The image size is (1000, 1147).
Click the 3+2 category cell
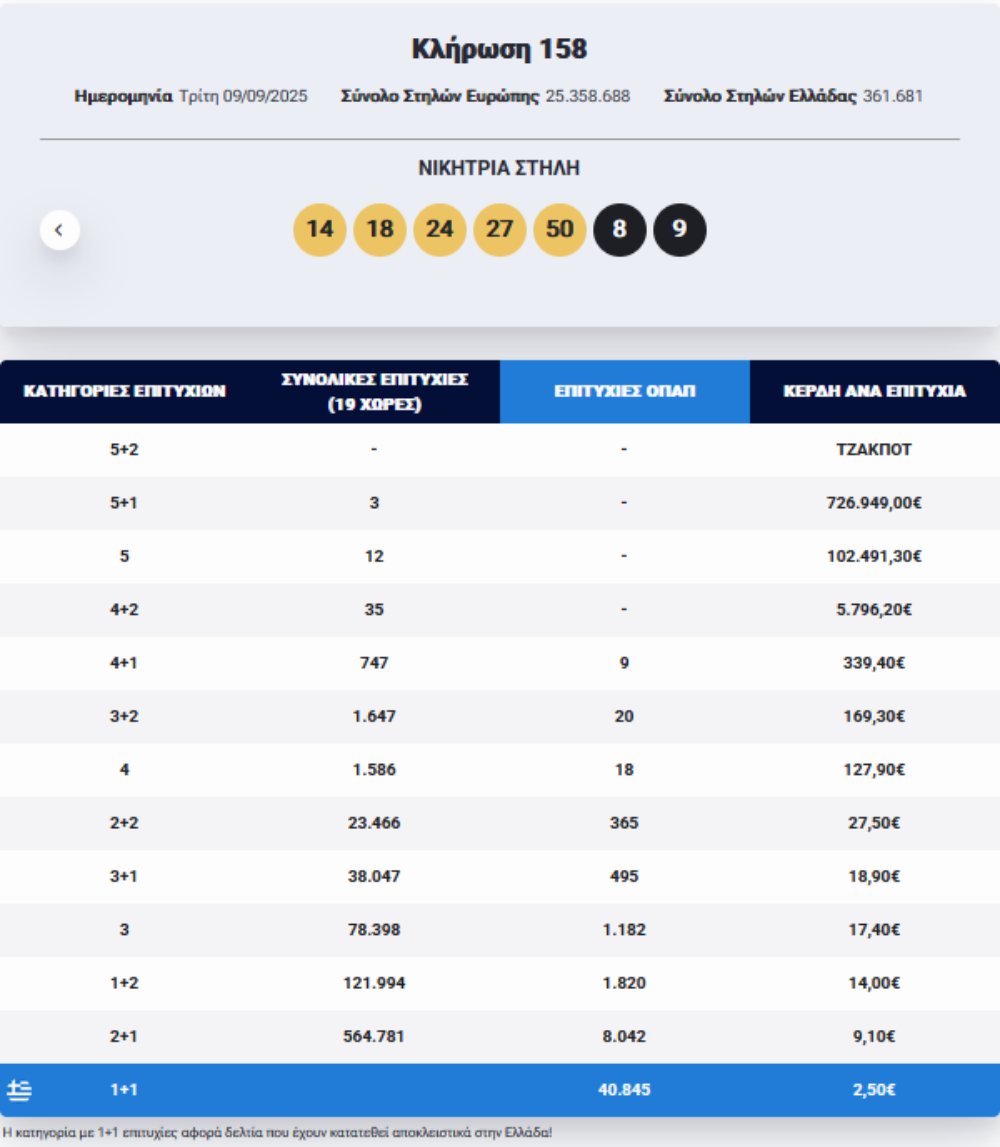point(124,717)
